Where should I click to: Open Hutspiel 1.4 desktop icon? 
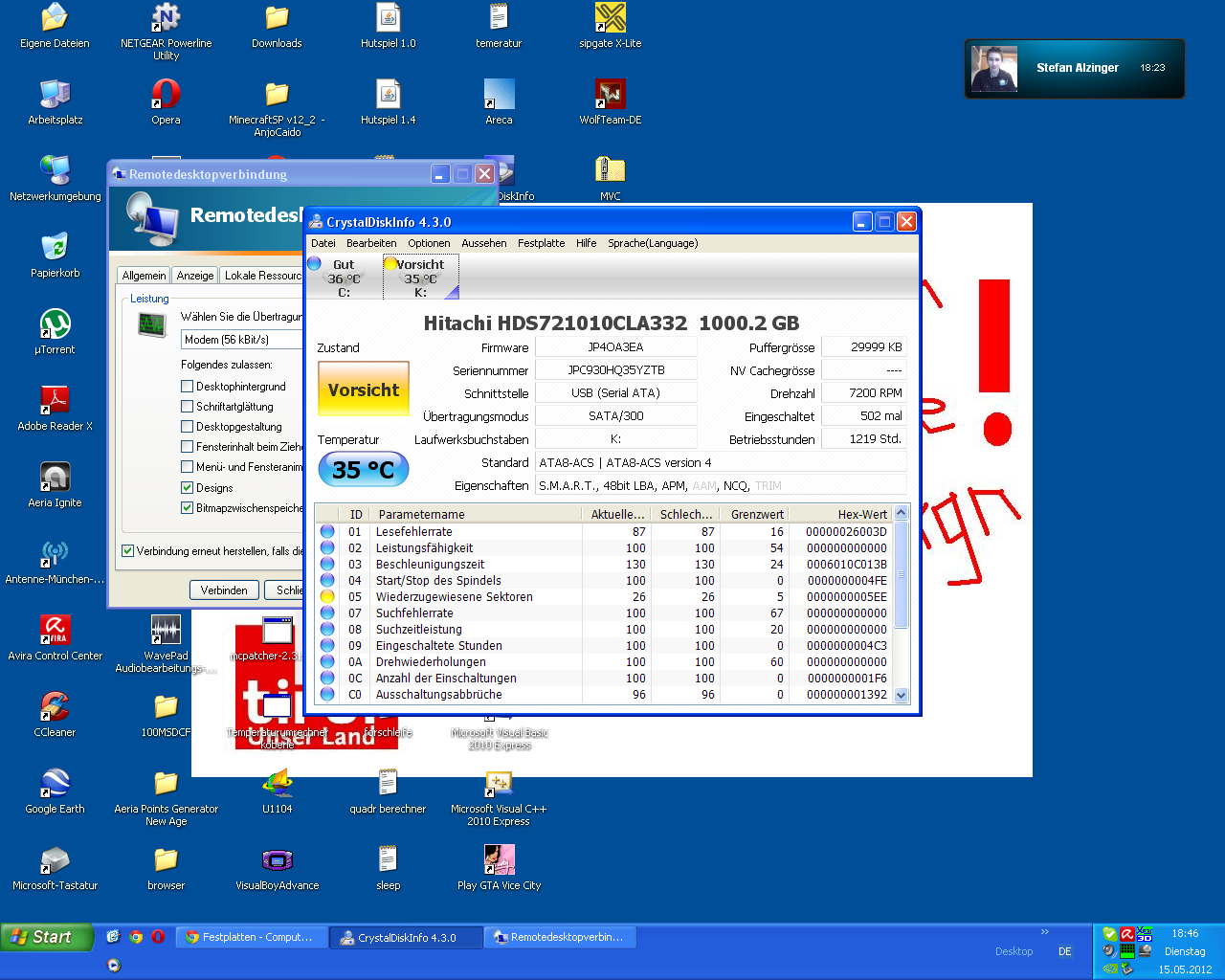click(388, 102)
